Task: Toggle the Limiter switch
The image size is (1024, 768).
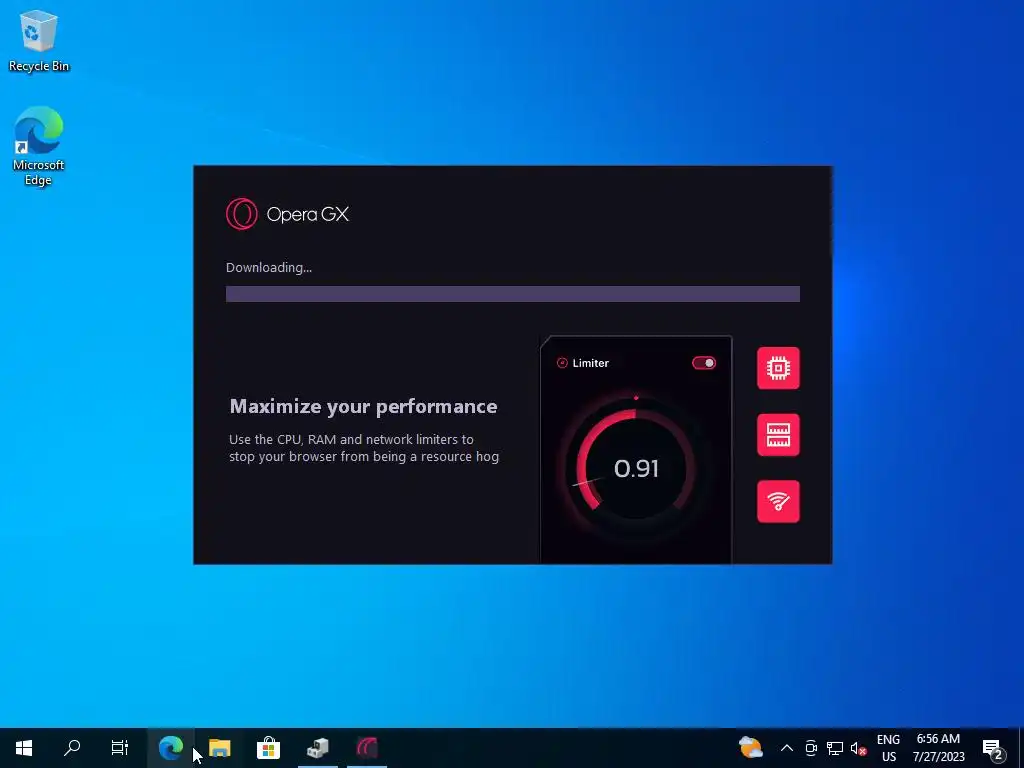Action: click(704, 363)
